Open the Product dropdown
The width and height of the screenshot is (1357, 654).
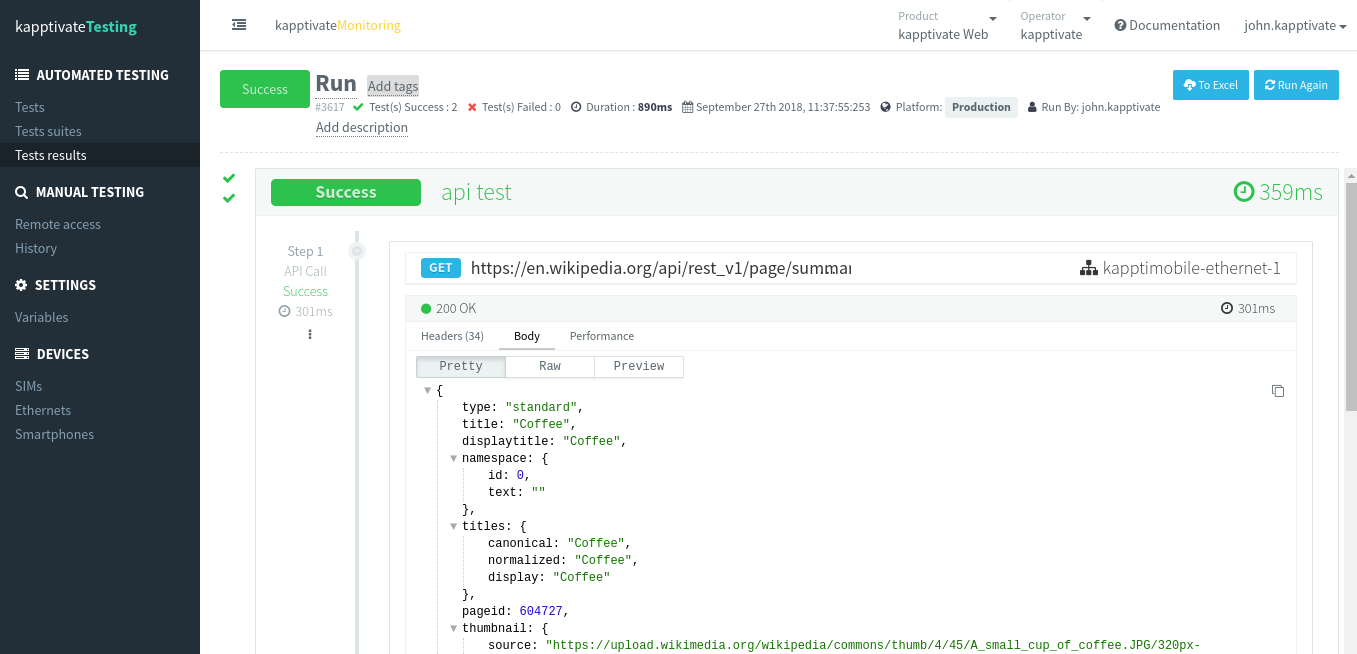[x=947, y=25]
